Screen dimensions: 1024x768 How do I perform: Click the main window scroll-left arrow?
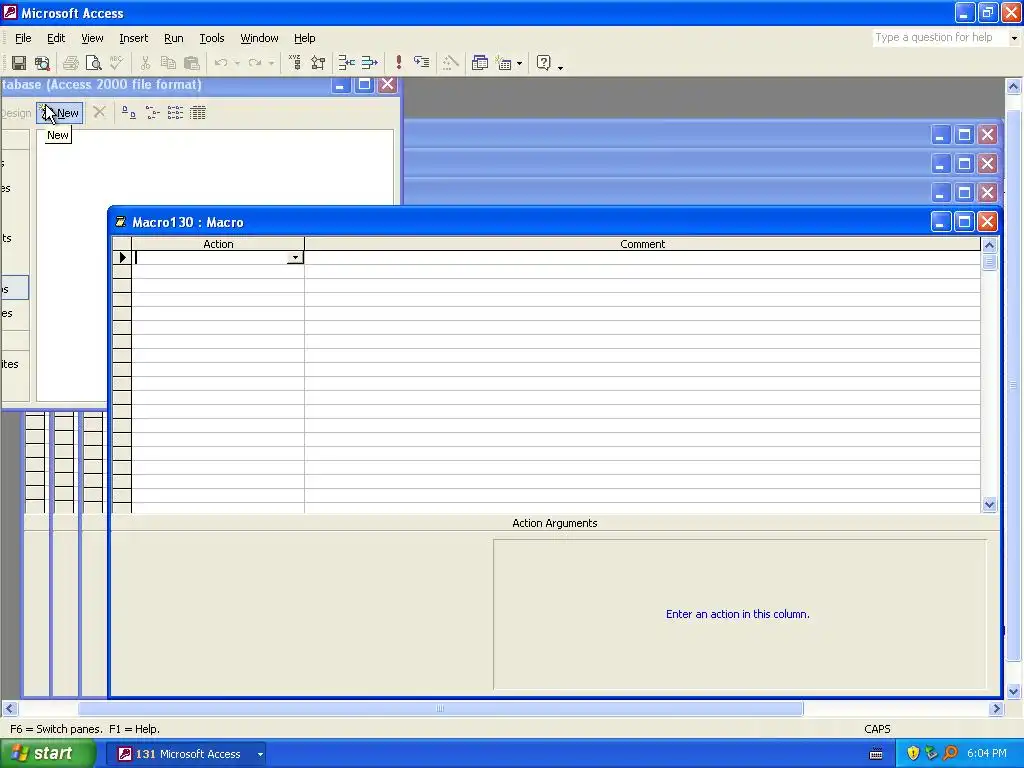(x=9, y=709)
